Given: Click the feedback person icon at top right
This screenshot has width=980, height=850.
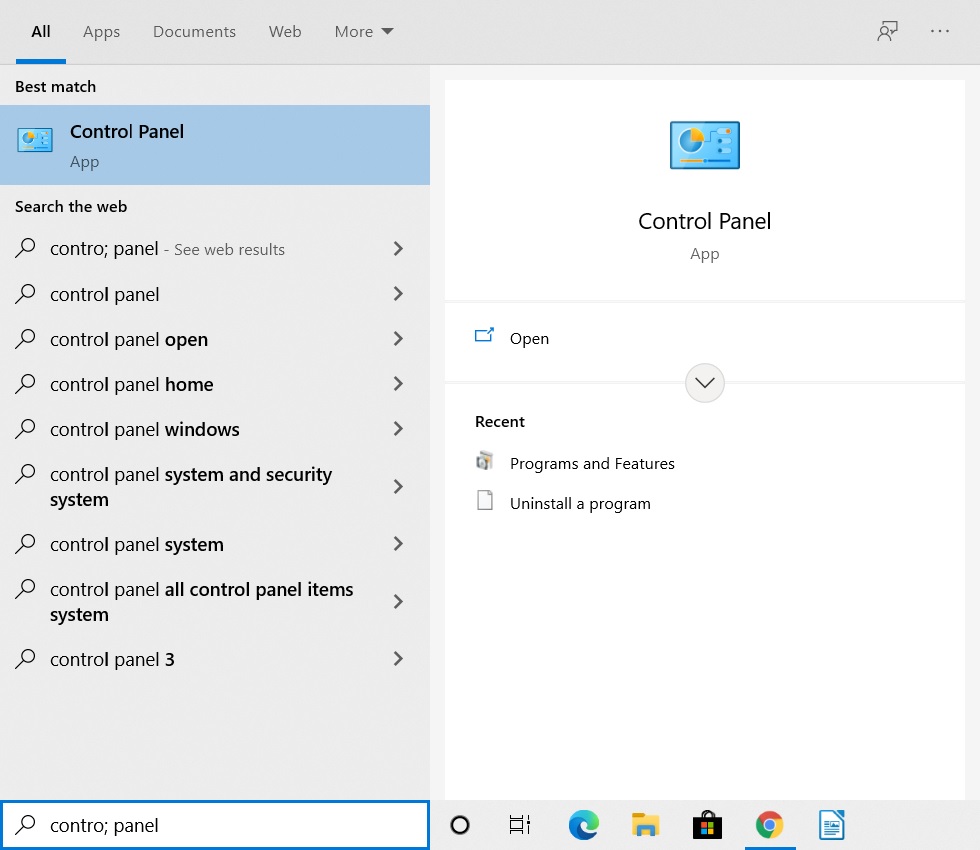Looking at the screenshot, I should tap(887, 31).
